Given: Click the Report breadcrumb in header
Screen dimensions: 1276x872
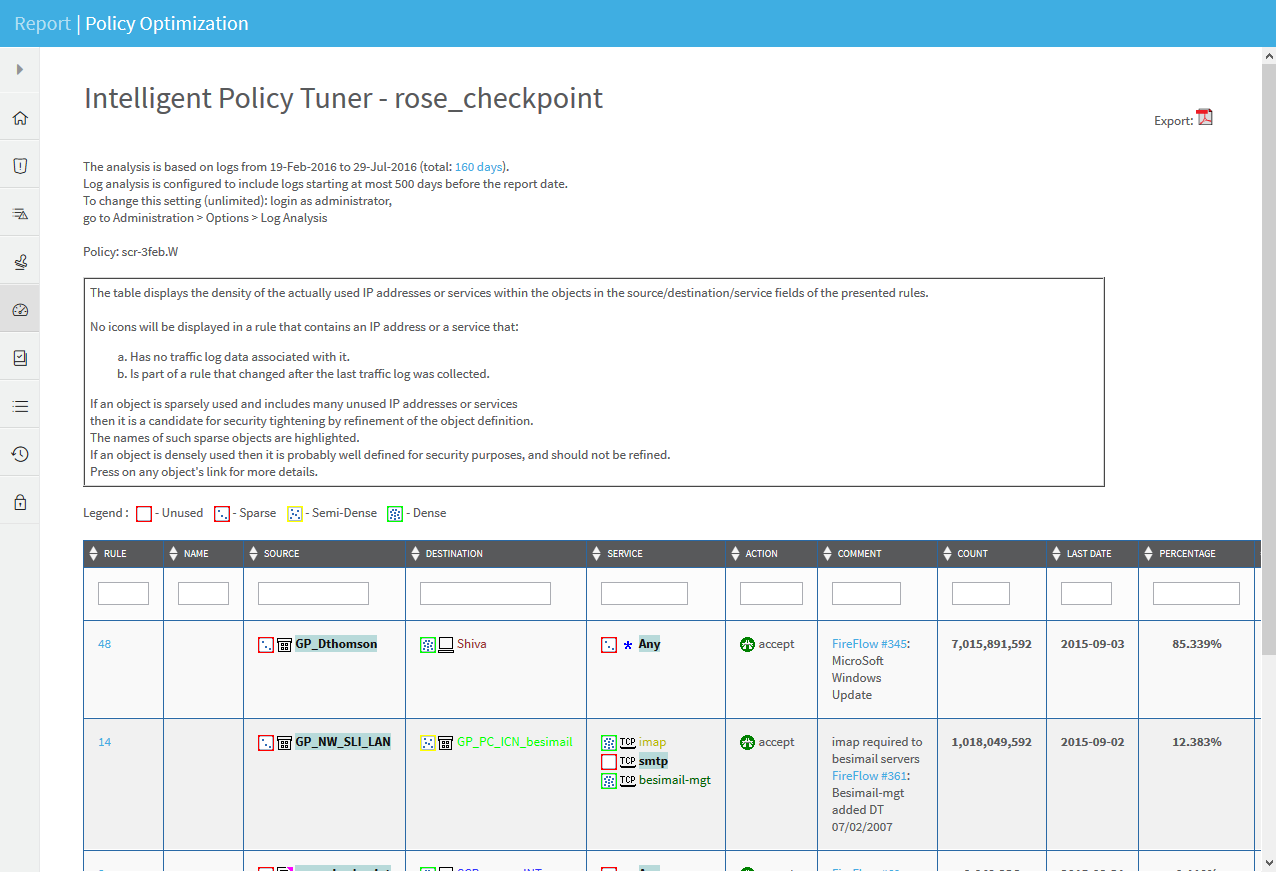Looking at the screenshot, I should coord(42,24).
